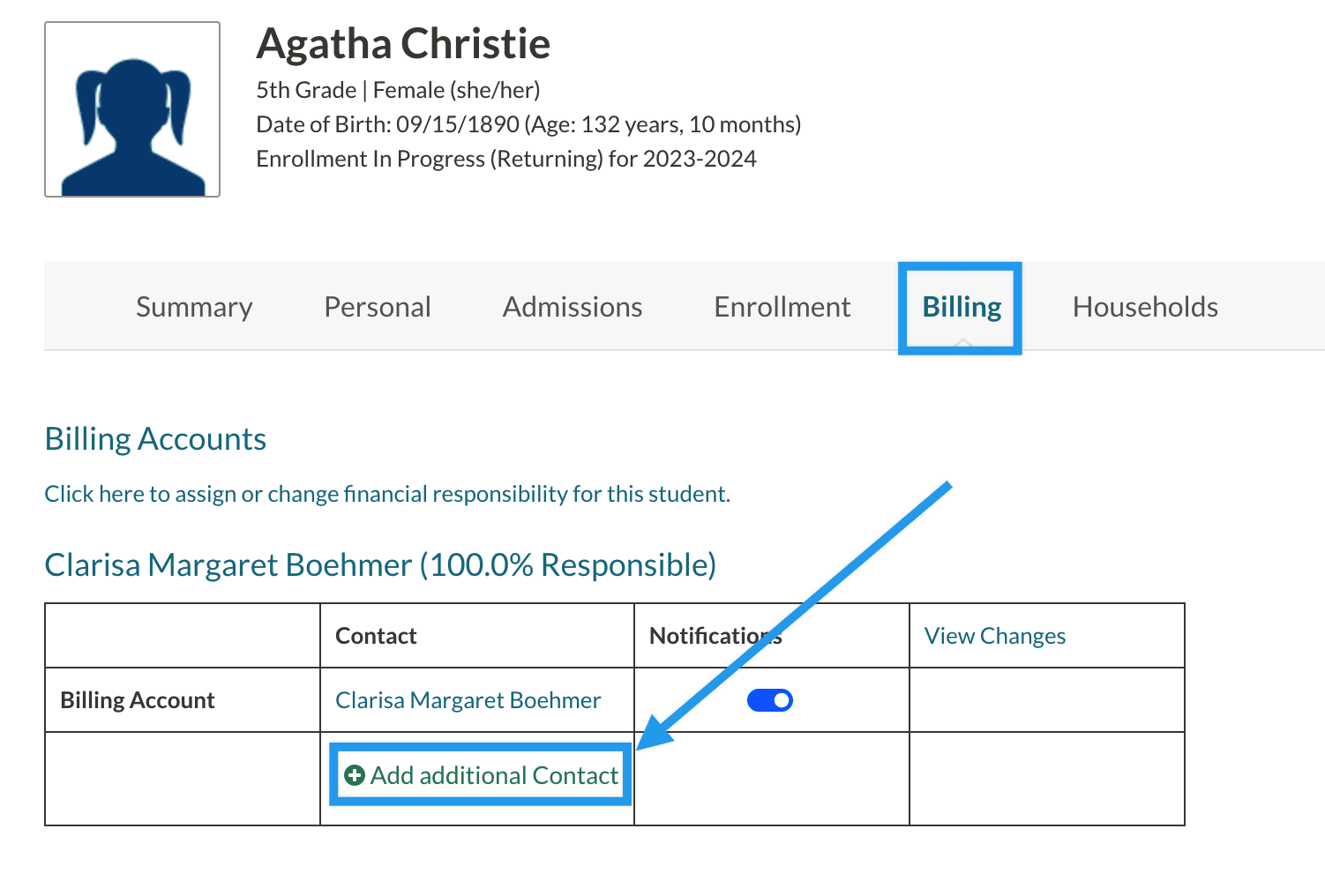Click the Contact column header
Screen dimensions: 1325x896
[376, 636]
